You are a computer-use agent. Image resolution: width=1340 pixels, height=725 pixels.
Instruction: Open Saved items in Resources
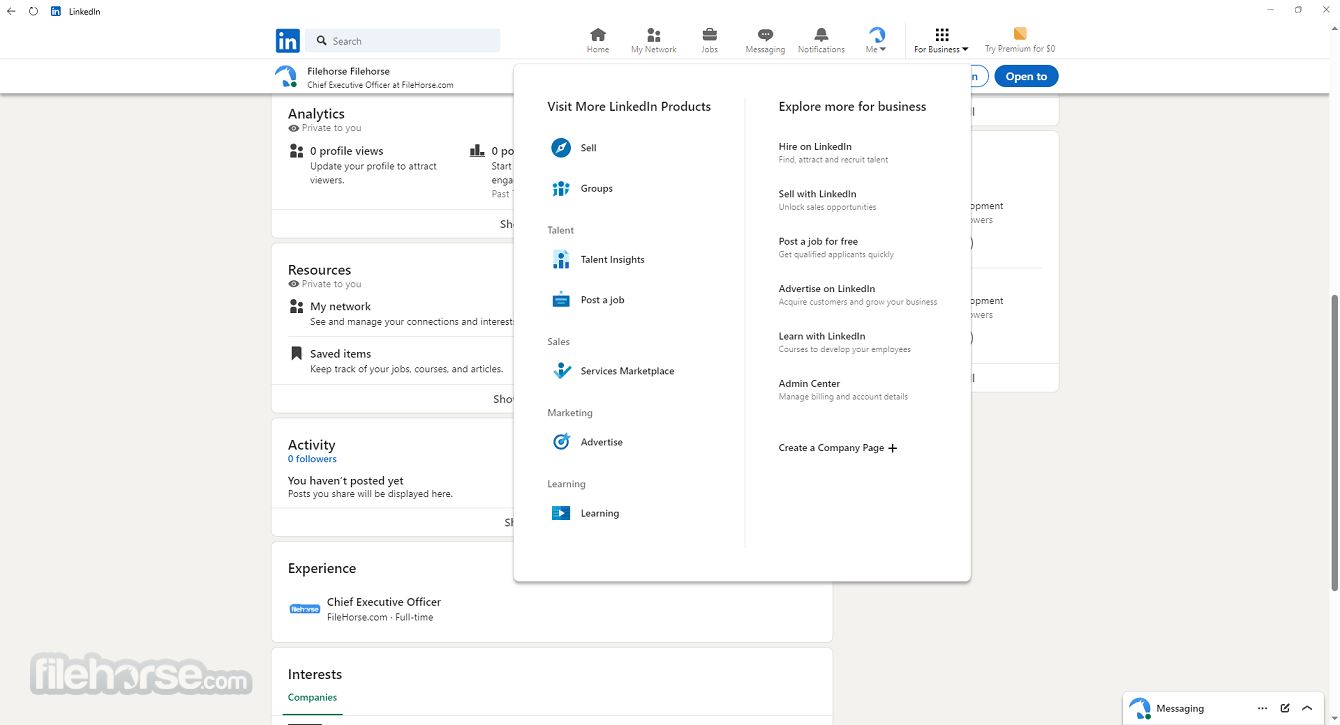tap(340, 354)
